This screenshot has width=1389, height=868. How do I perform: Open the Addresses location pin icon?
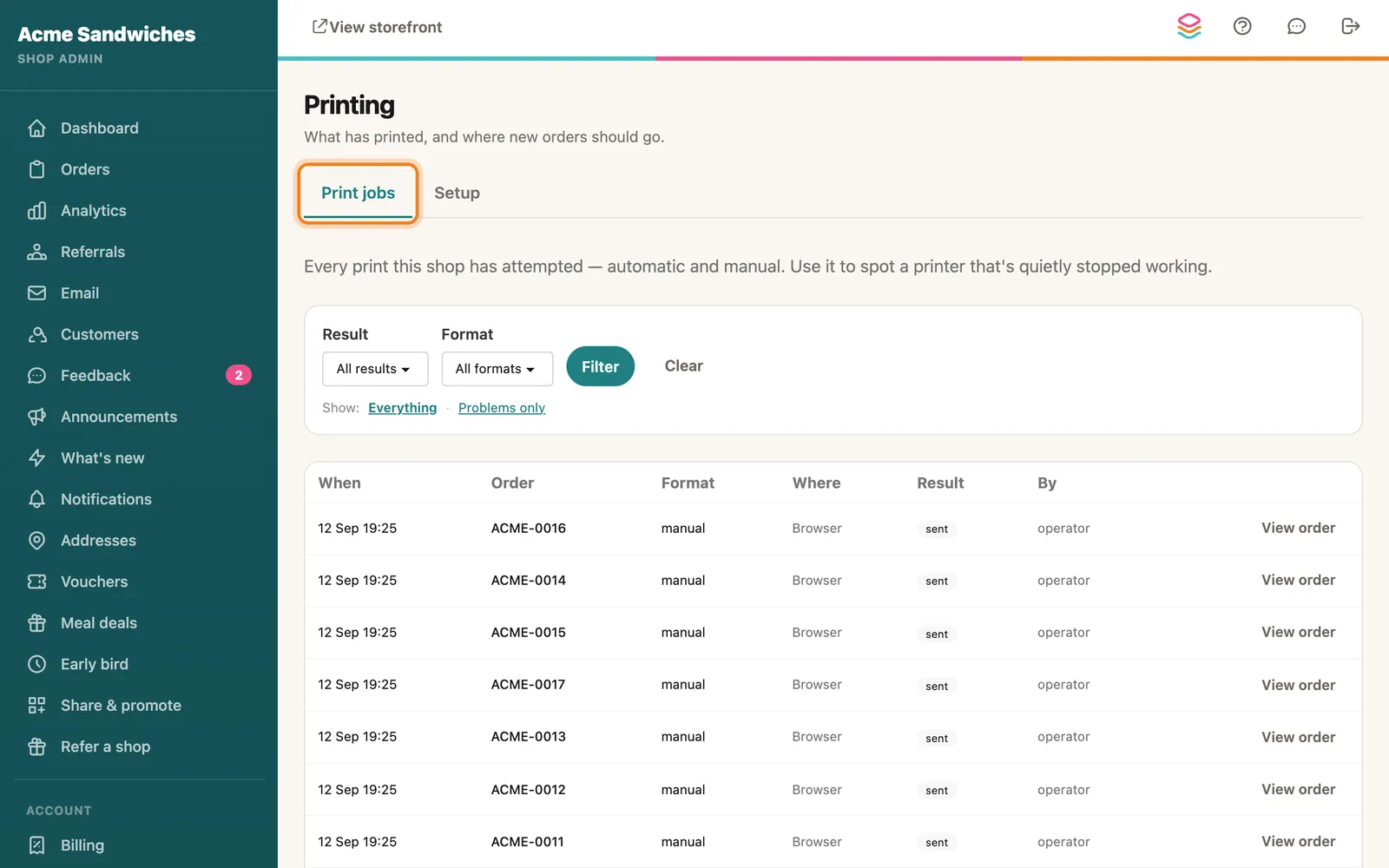(36, 541)
